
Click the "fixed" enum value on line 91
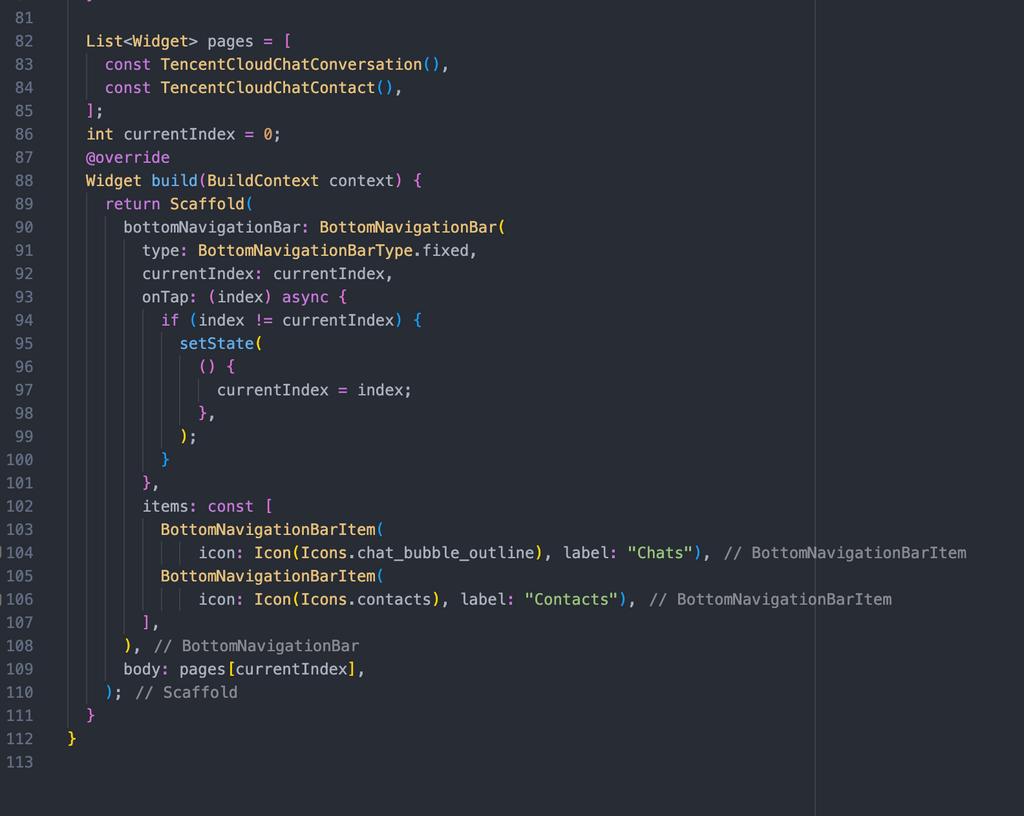click(x=445, y=251)
